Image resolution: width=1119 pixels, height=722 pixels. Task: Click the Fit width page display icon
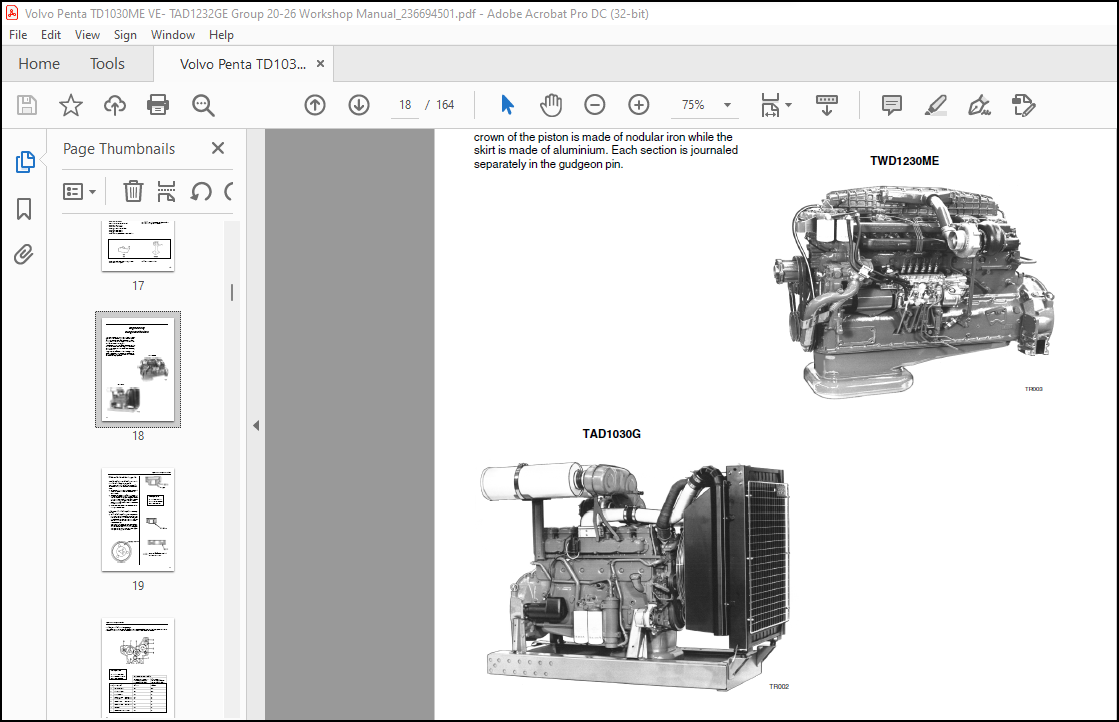click(x=771, y=105)
